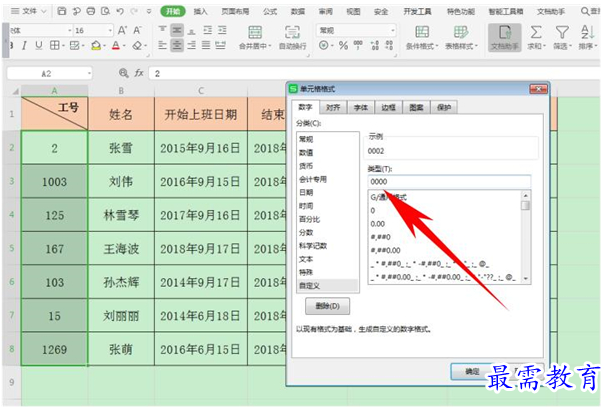
Task: Align text to bottom of cell
Action: pos(191,30)
